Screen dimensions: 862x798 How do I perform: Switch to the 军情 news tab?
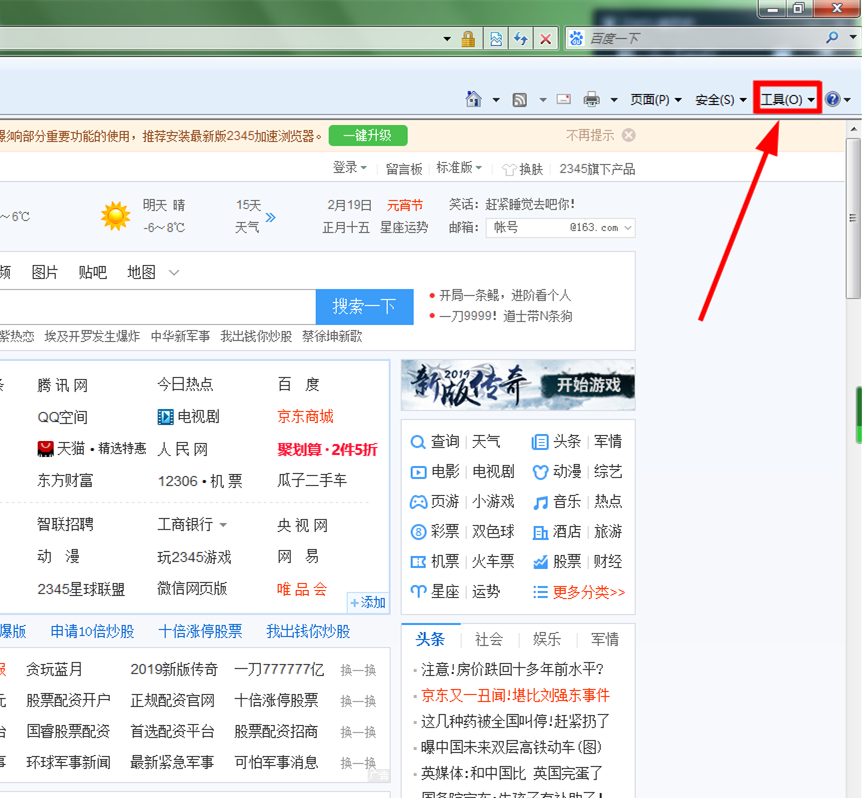coord(605,639)
